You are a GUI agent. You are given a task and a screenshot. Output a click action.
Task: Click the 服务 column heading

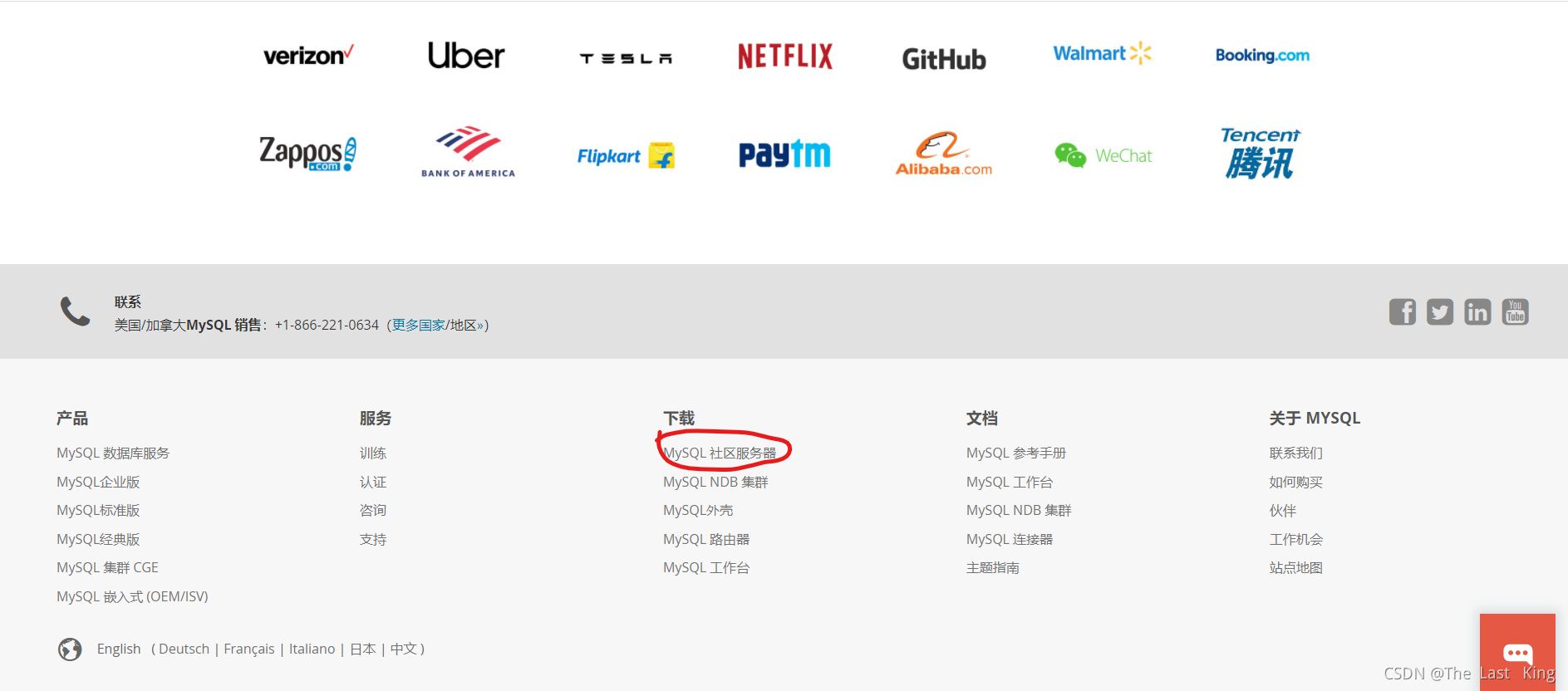click(x=376, y=418)
